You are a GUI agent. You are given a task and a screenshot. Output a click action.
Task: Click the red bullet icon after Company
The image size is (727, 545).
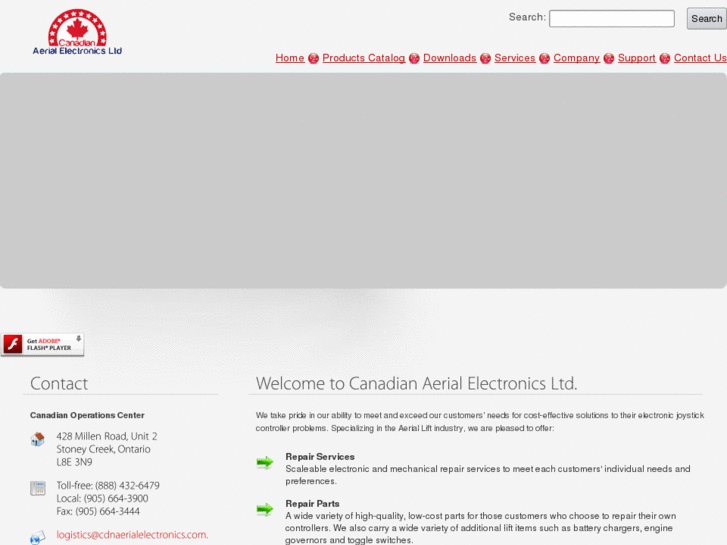(609, 58)
